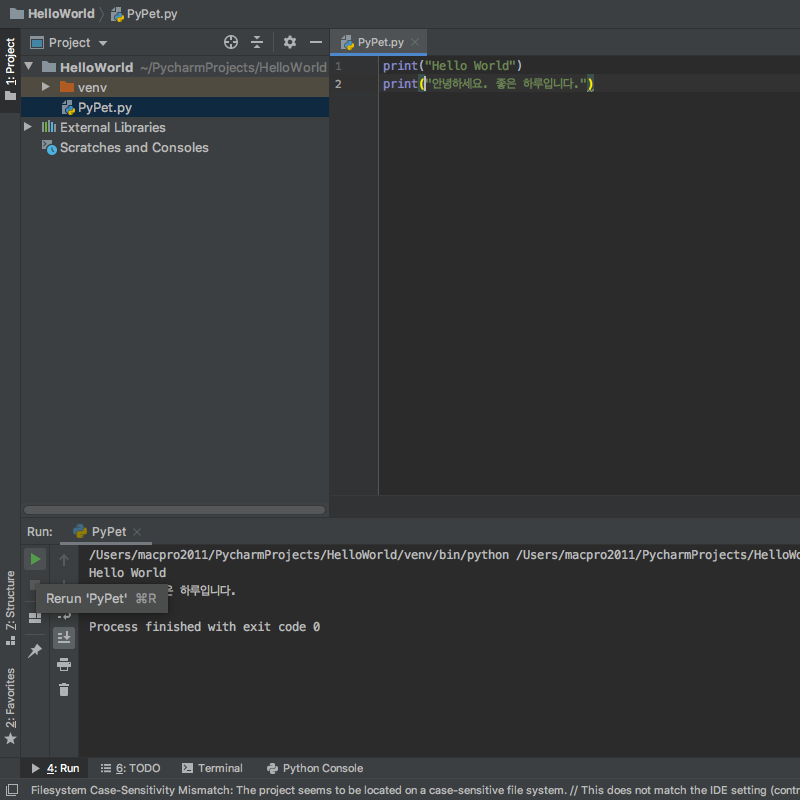Click the Filesystem Case-Sensitivity Mismatch status message
Viewport: 800px width, 800px height.
pyautogui.click(x=415, y=790)
